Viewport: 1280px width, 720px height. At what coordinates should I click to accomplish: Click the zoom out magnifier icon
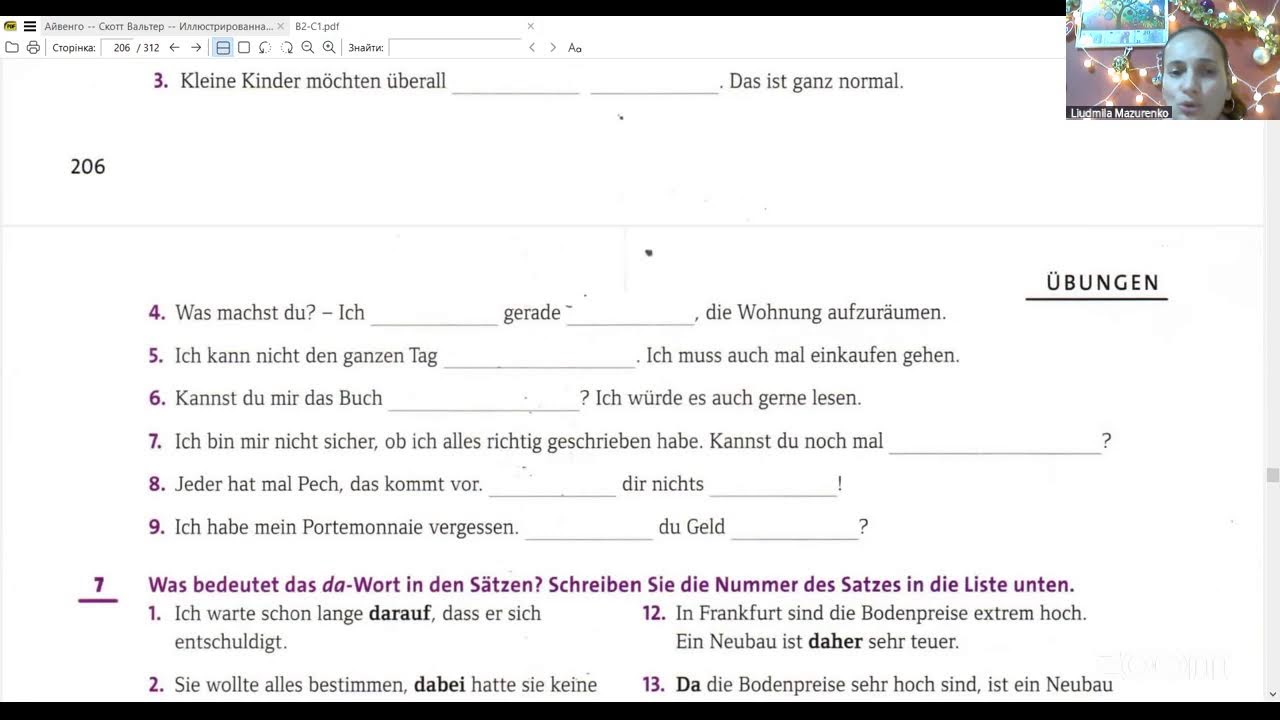click(x=308, y=47)
